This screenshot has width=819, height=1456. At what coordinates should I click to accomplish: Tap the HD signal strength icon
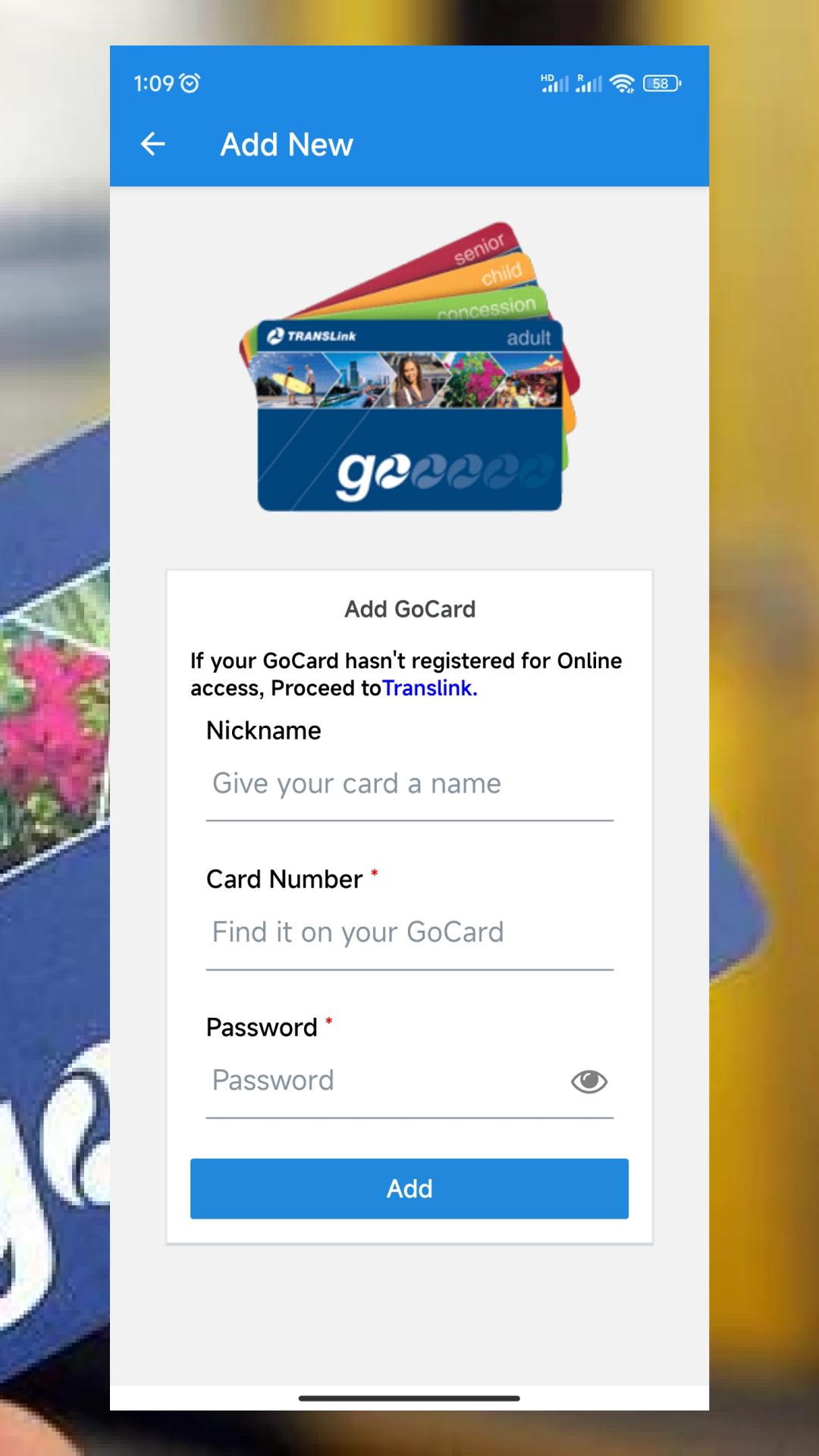coord(554,83)
